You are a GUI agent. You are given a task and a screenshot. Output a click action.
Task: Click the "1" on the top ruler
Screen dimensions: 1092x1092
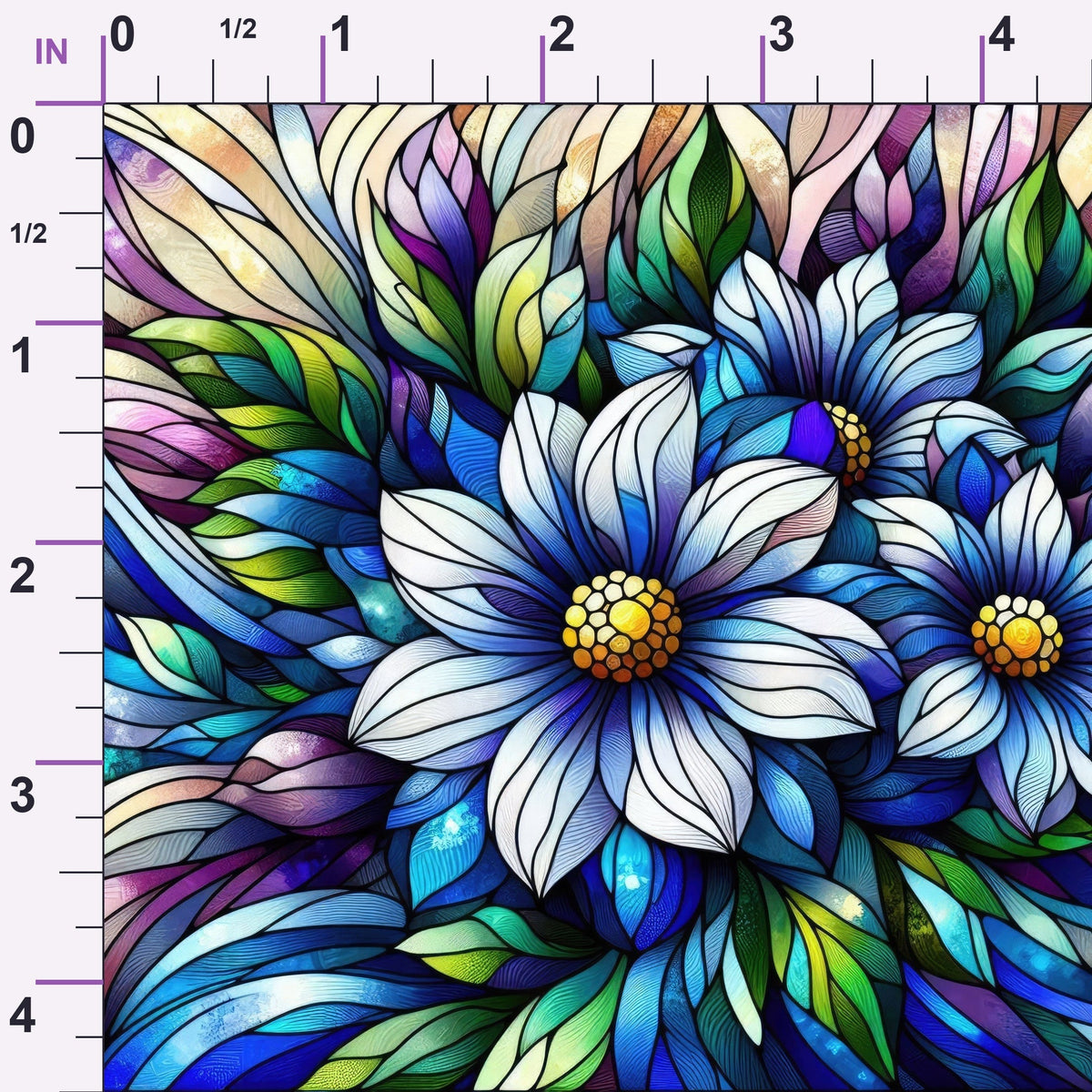[x=341, y=35]
